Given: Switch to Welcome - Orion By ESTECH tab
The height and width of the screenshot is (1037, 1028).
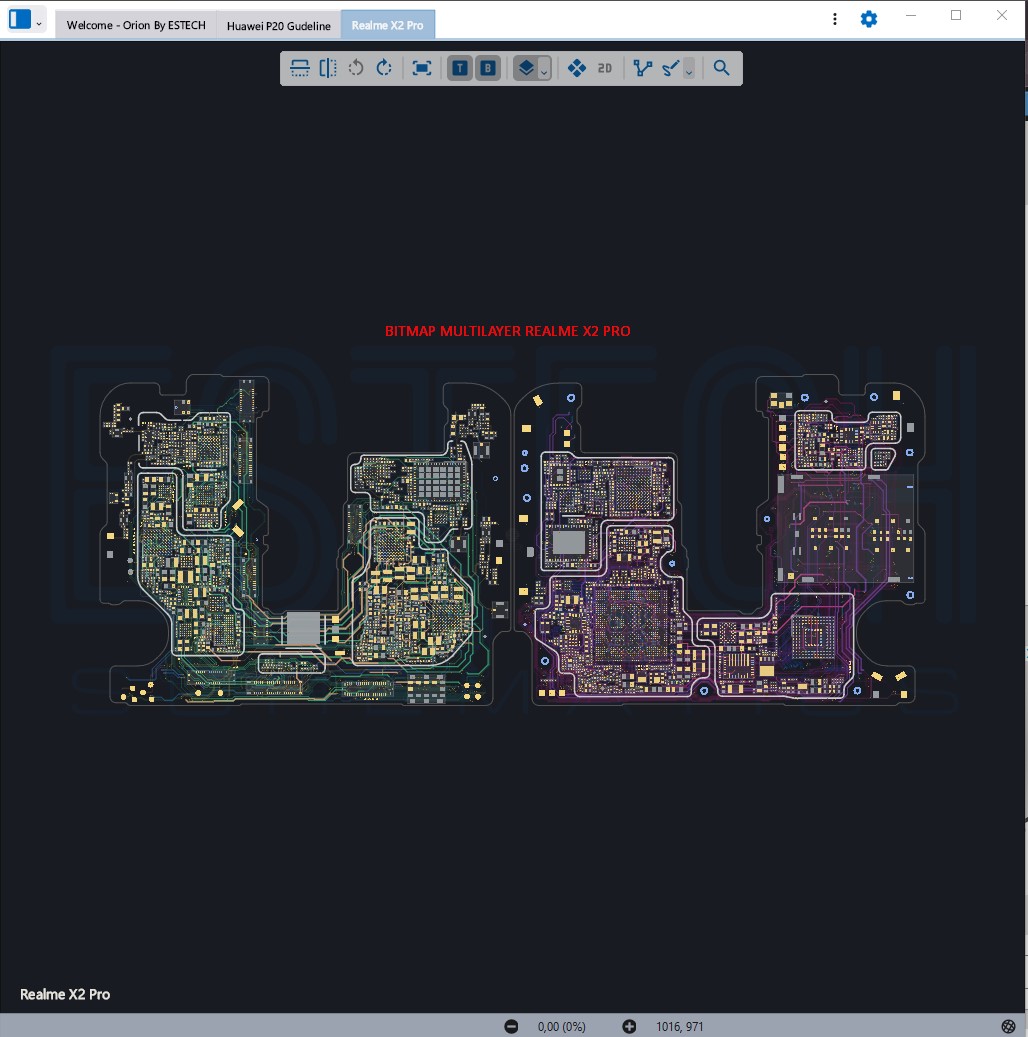Looking at the screenshot, I should [x=136, y=25].
